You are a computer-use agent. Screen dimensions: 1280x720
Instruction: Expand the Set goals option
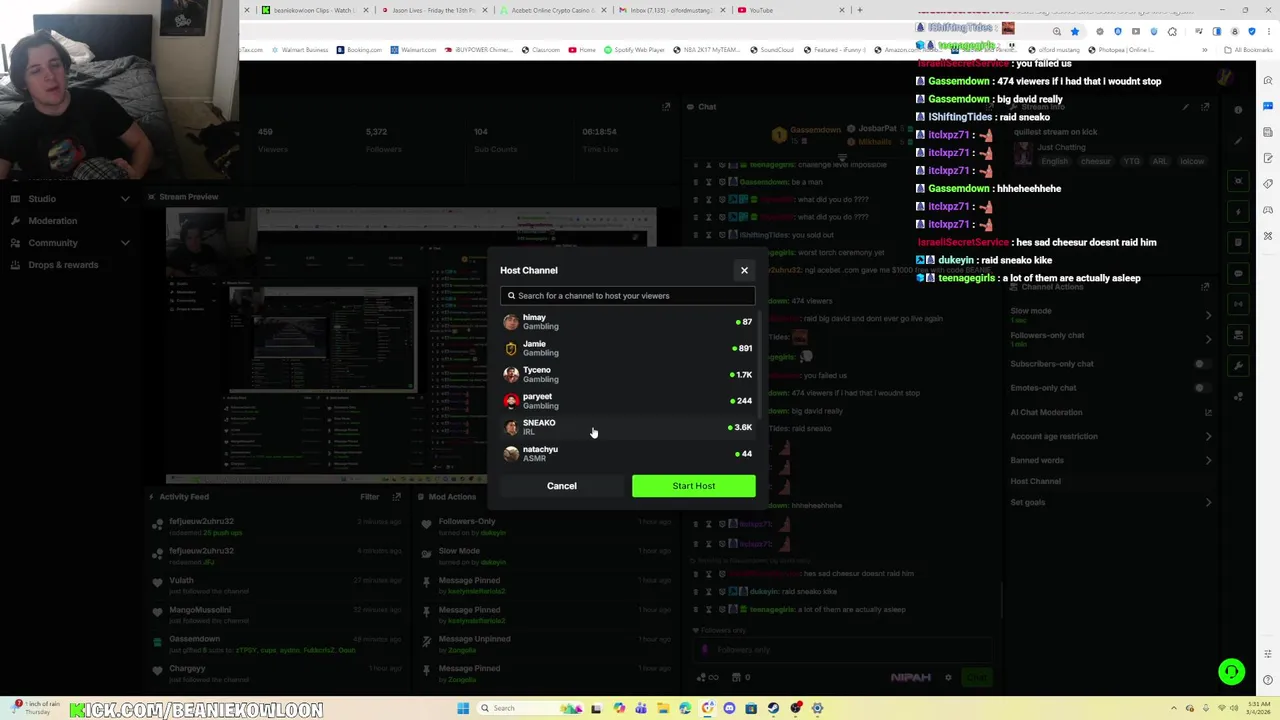tap(1208, 503)
